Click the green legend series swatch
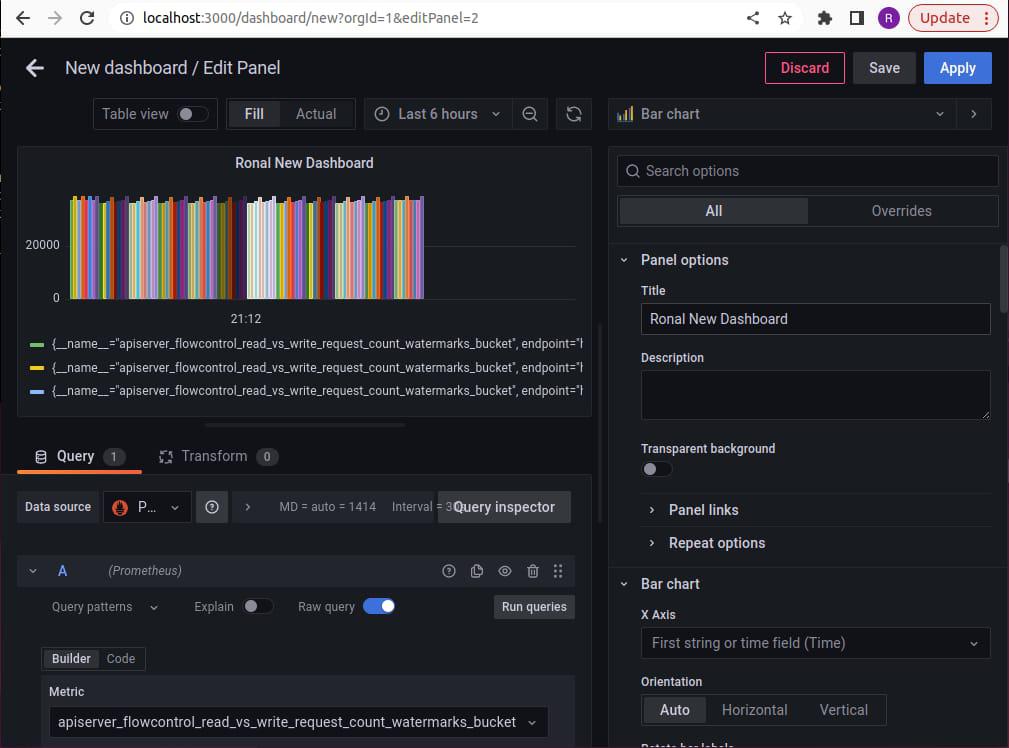 coord(37,344)
